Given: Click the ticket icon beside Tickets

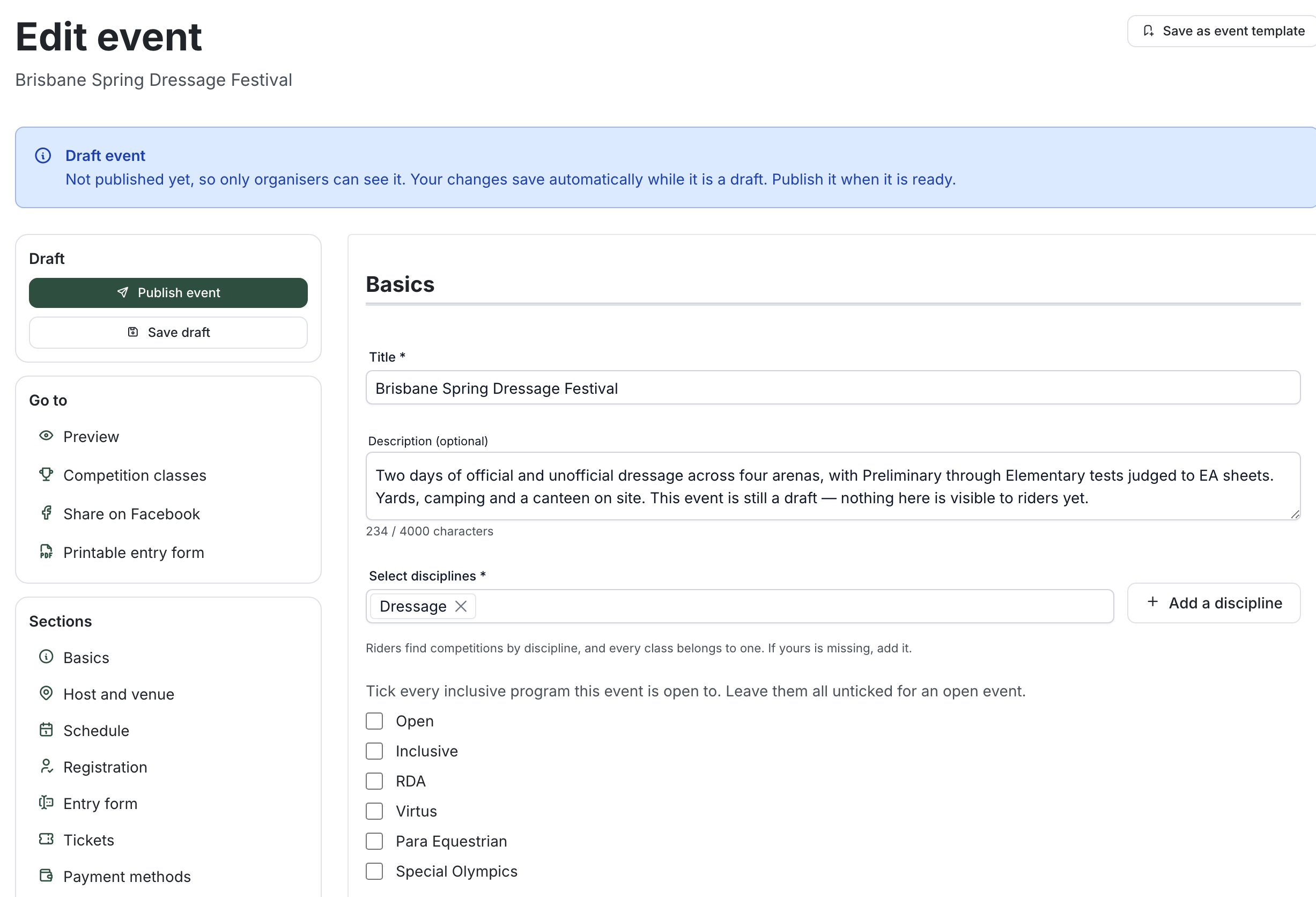Looking at the screenshot, I should pyautogui.click(x=47, y=839).
